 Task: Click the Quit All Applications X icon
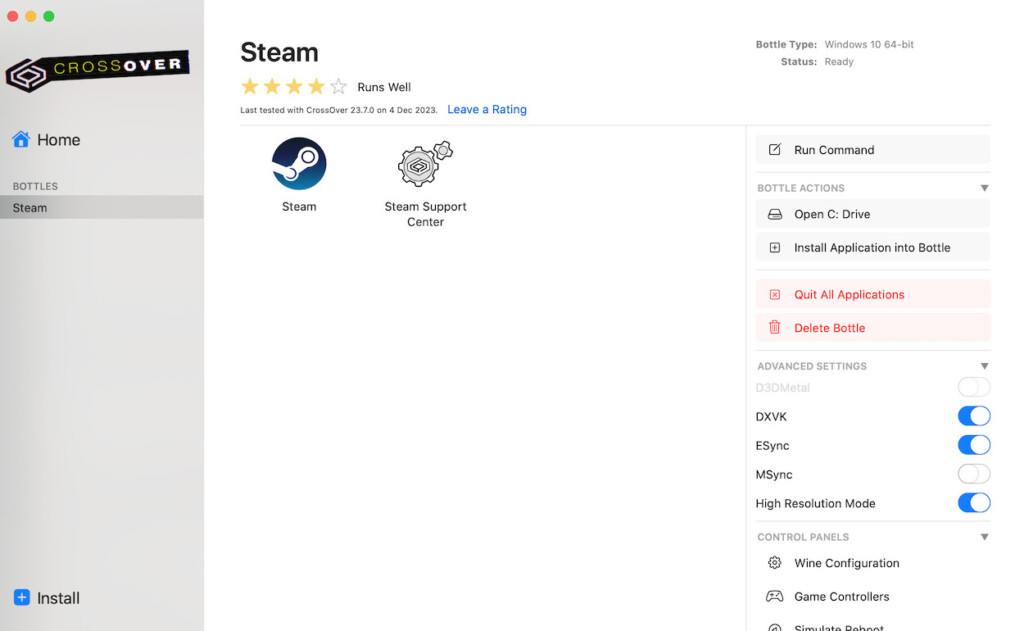[x=775, y=295]
